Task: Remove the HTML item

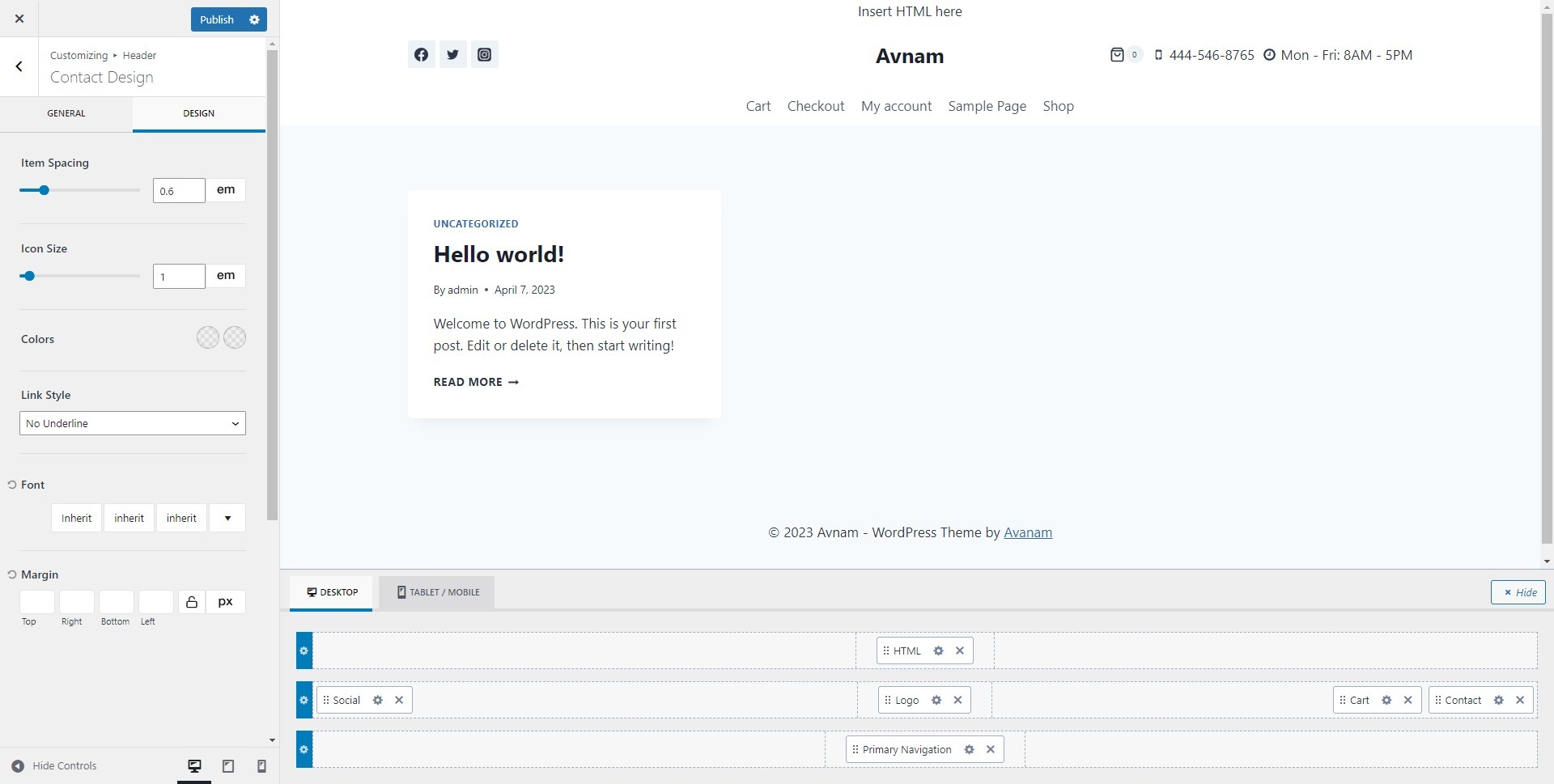Action: click(960, 651)
